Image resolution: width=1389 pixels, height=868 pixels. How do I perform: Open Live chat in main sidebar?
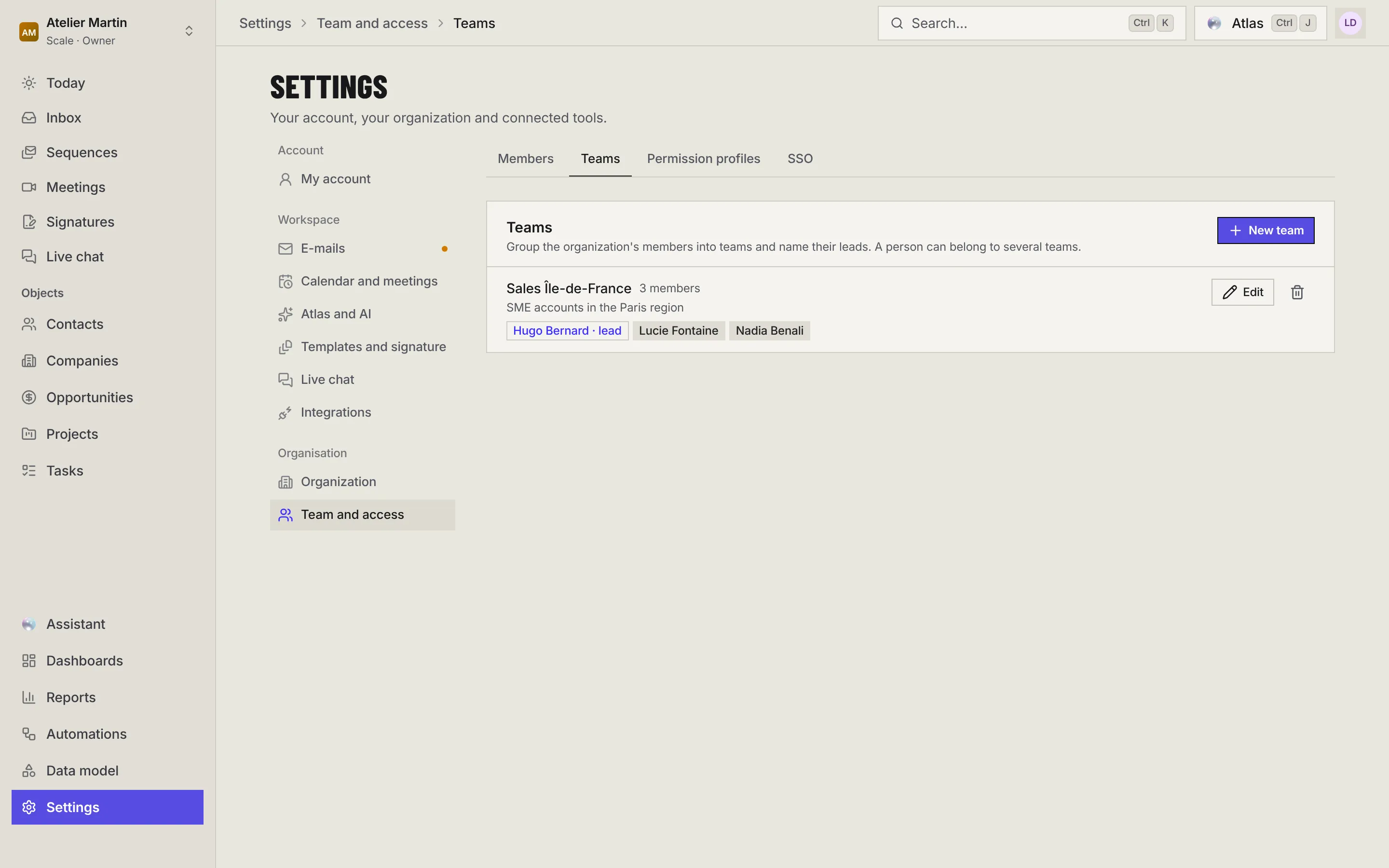click(108, 257)
